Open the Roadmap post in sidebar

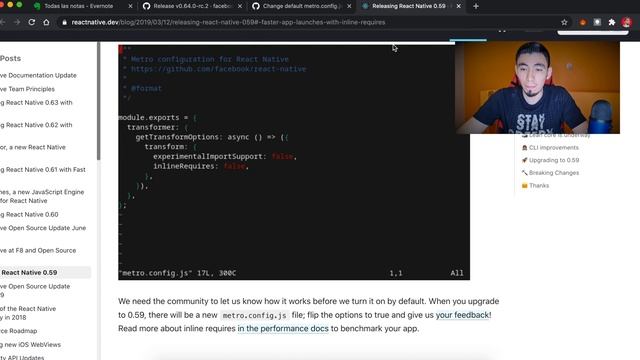click(19, 331)
